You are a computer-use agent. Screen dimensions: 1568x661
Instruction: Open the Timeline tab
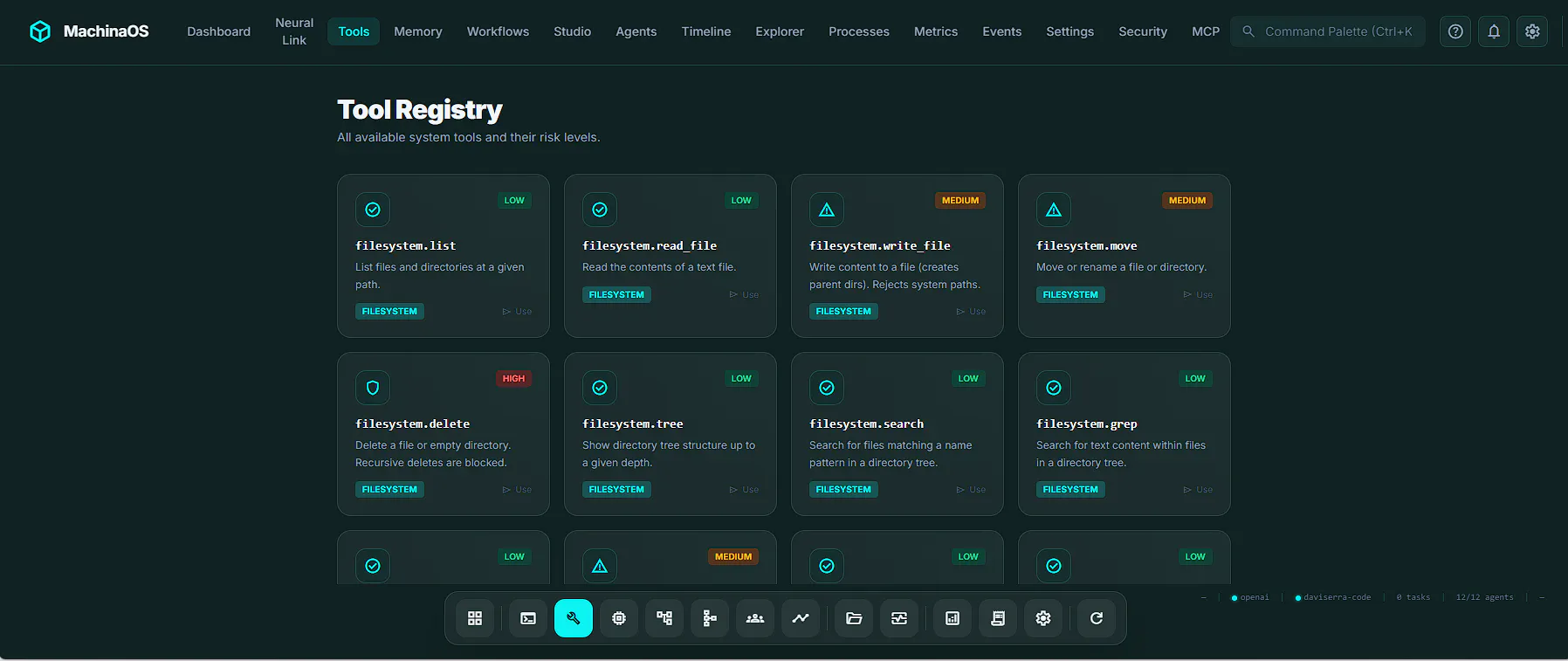(706, 31)
